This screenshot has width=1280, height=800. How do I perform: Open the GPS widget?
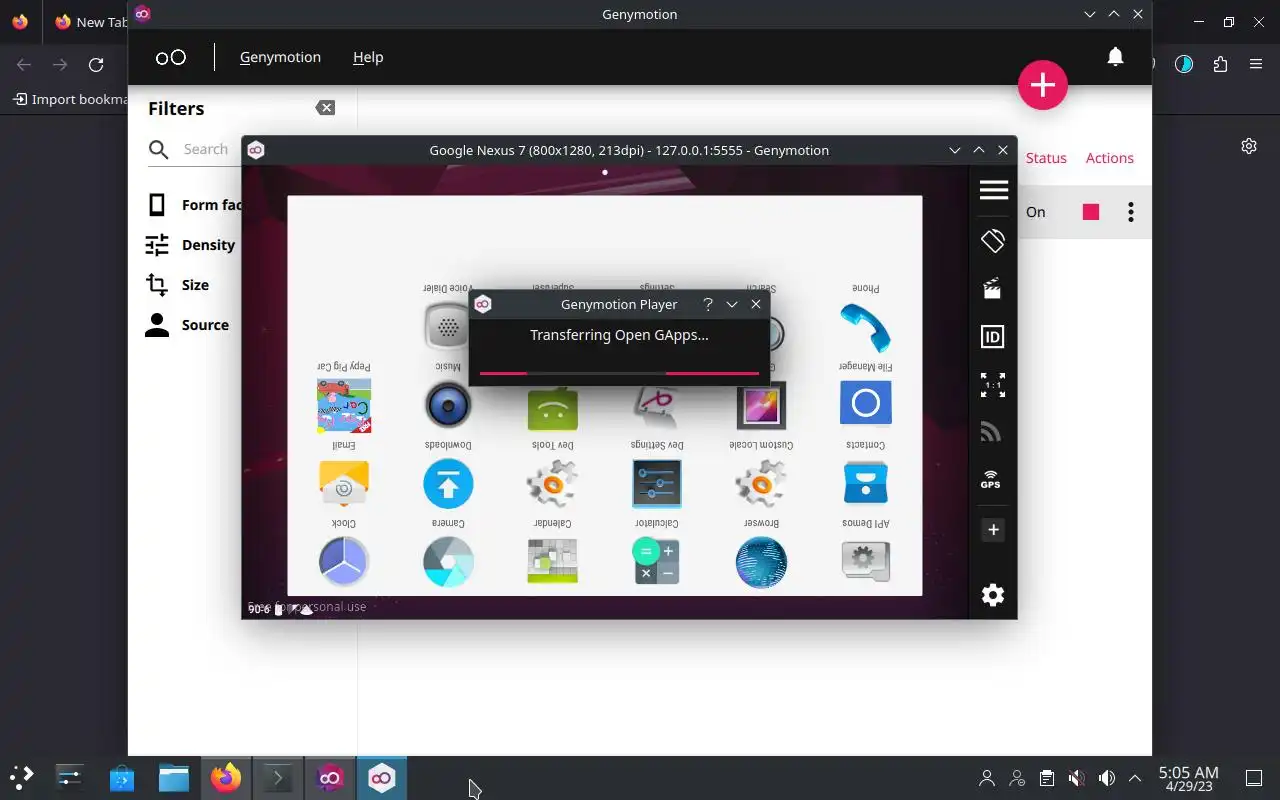tap(991, 480)
